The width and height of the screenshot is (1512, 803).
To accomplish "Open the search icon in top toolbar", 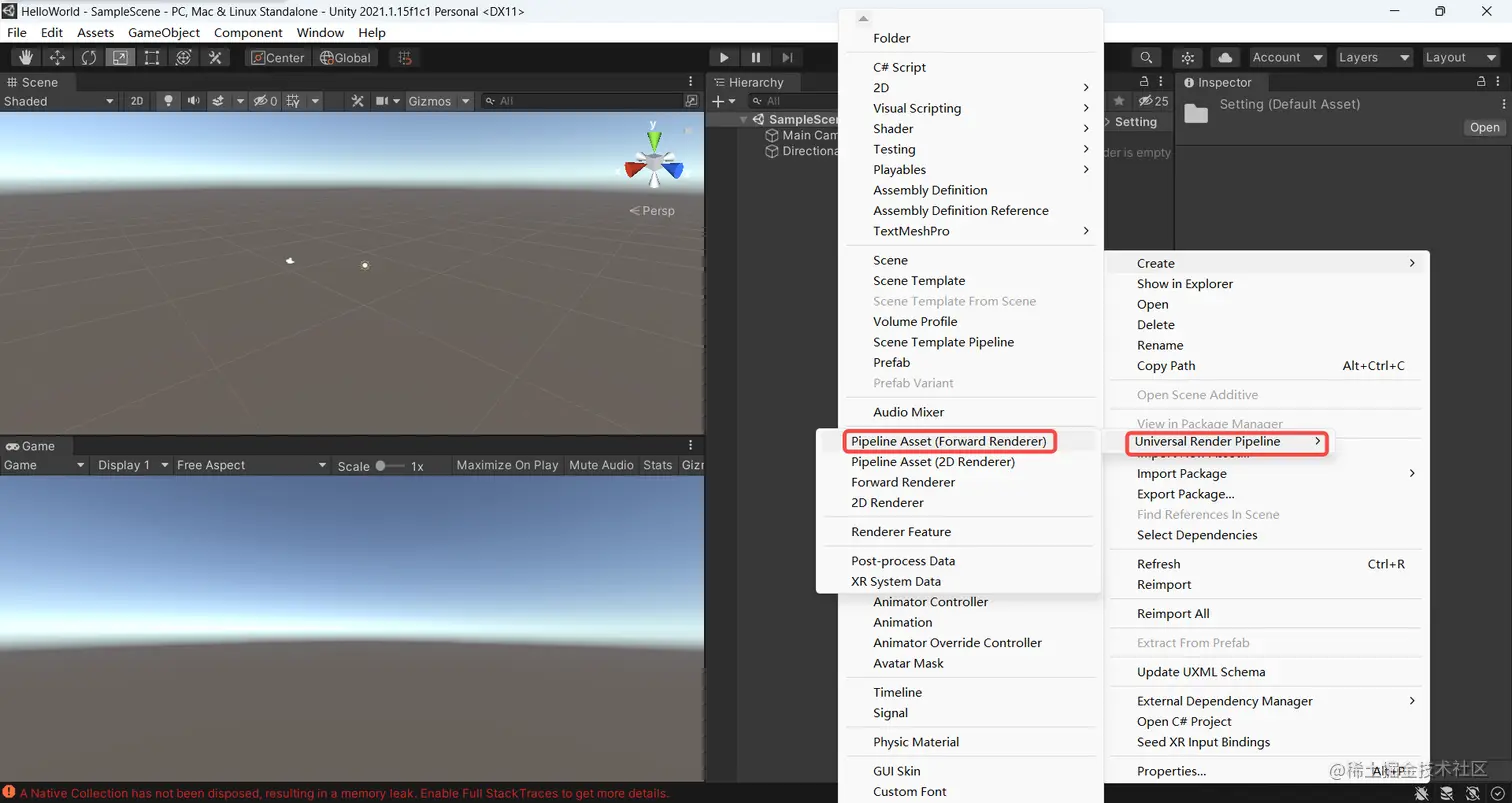I will [x=1146, y=57].
